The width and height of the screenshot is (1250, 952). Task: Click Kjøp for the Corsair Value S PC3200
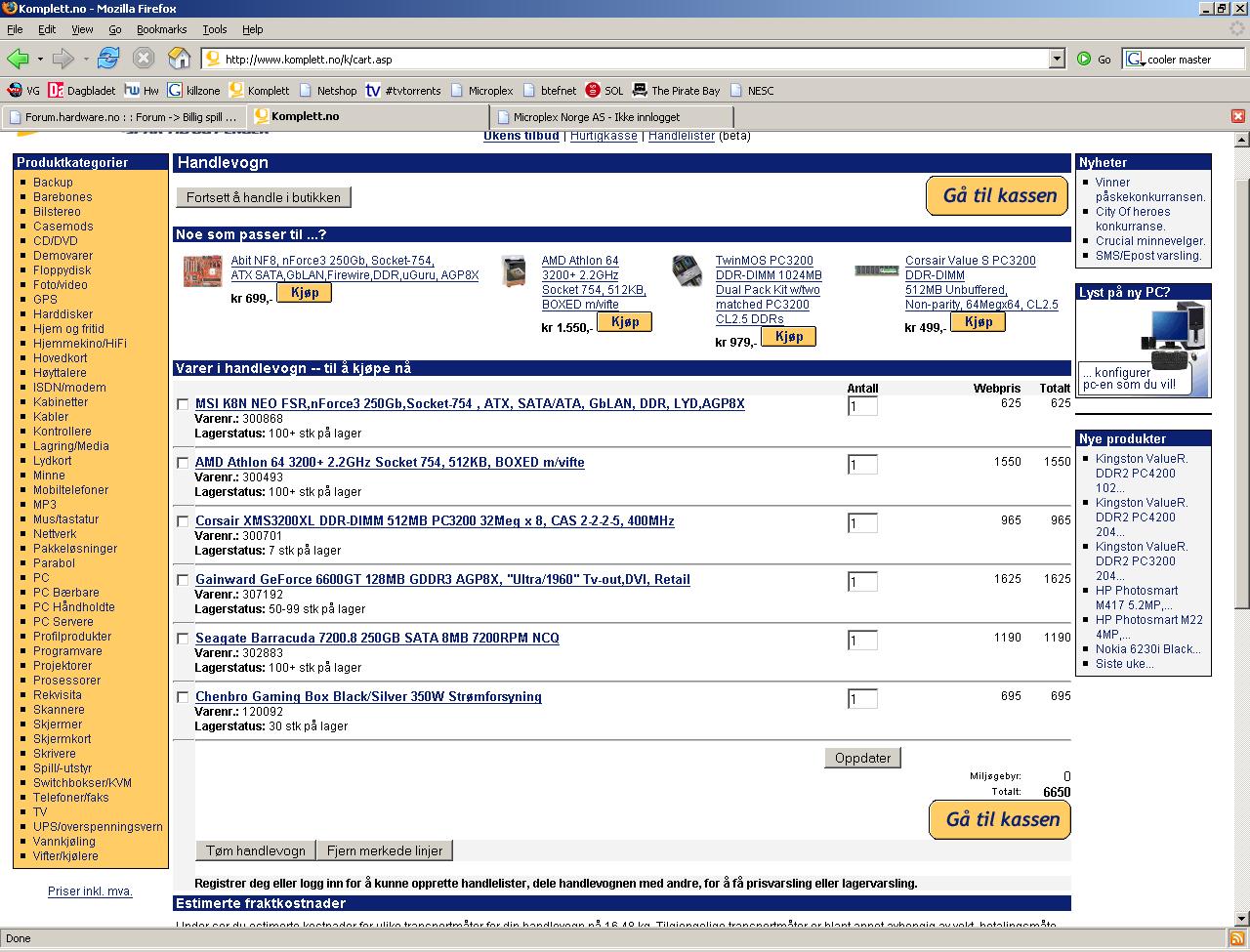[978, 321]
